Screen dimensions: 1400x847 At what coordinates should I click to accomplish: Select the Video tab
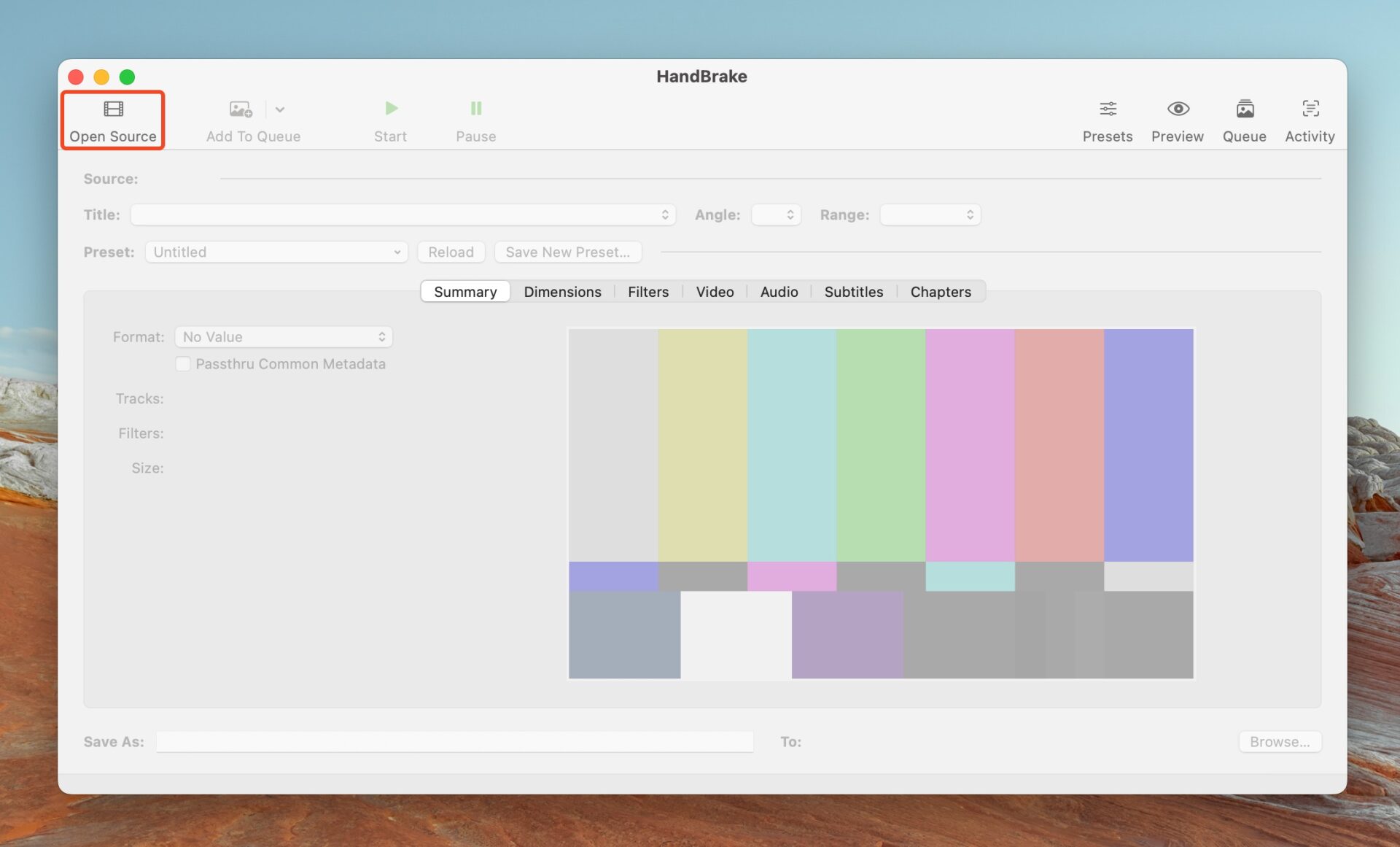point(715,292)
